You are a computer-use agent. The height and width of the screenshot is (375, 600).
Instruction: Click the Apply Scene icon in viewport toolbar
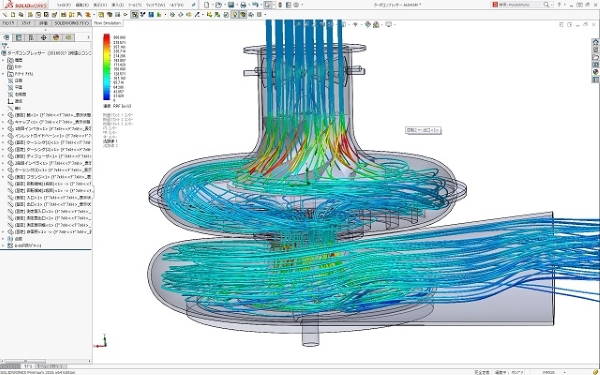coord(376,24)
